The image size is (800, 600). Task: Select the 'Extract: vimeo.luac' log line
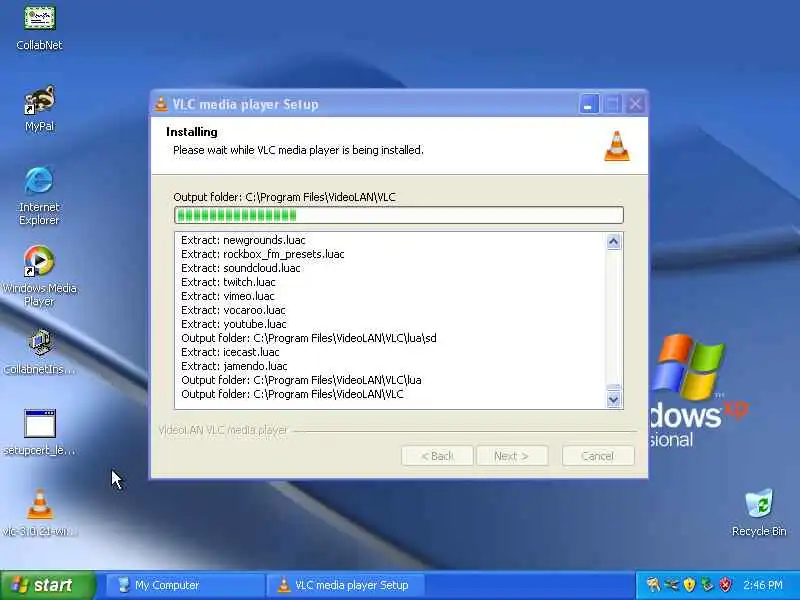click(x=228, y=296)
